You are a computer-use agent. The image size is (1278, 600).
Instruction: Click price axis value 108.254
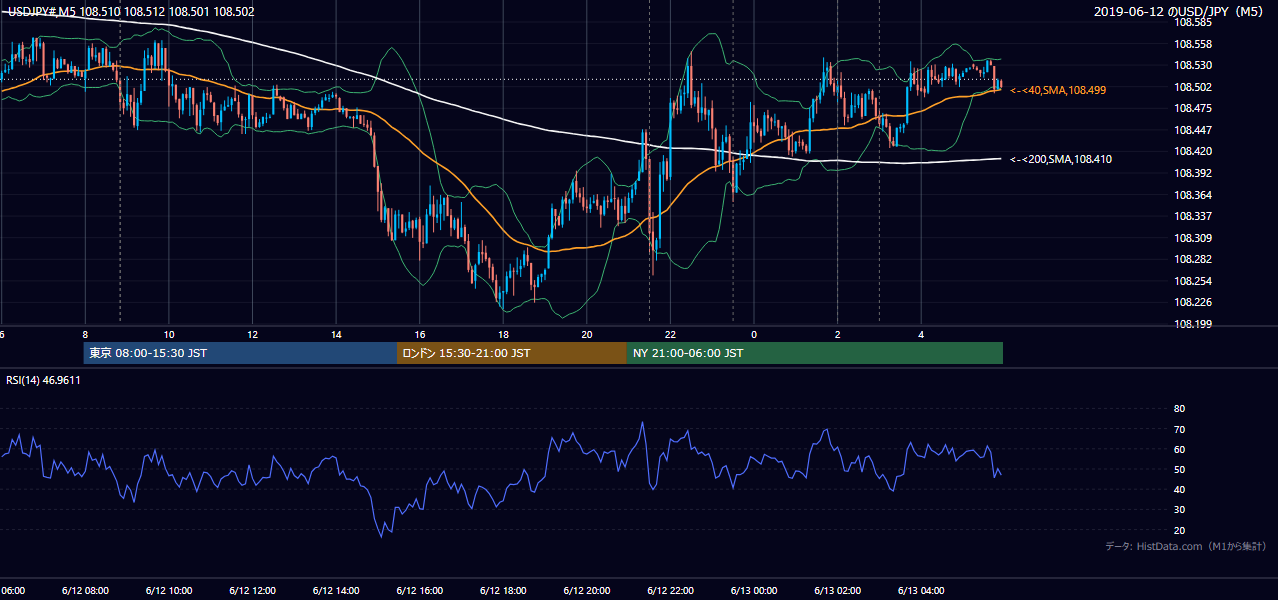pos(1193,281)
